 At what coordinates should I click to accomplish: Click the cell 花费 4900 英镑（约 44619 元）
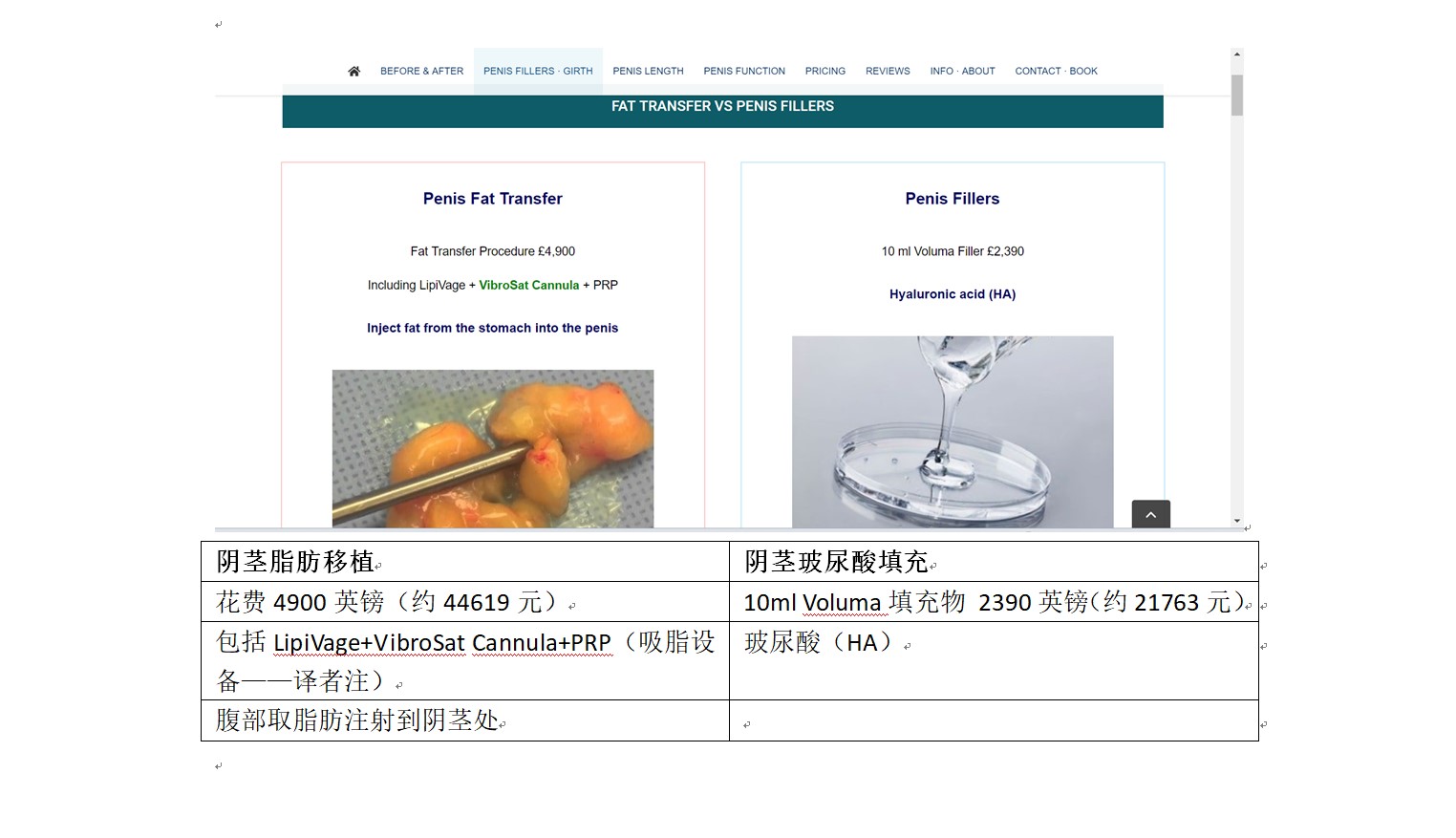click(x=465, y=602)
